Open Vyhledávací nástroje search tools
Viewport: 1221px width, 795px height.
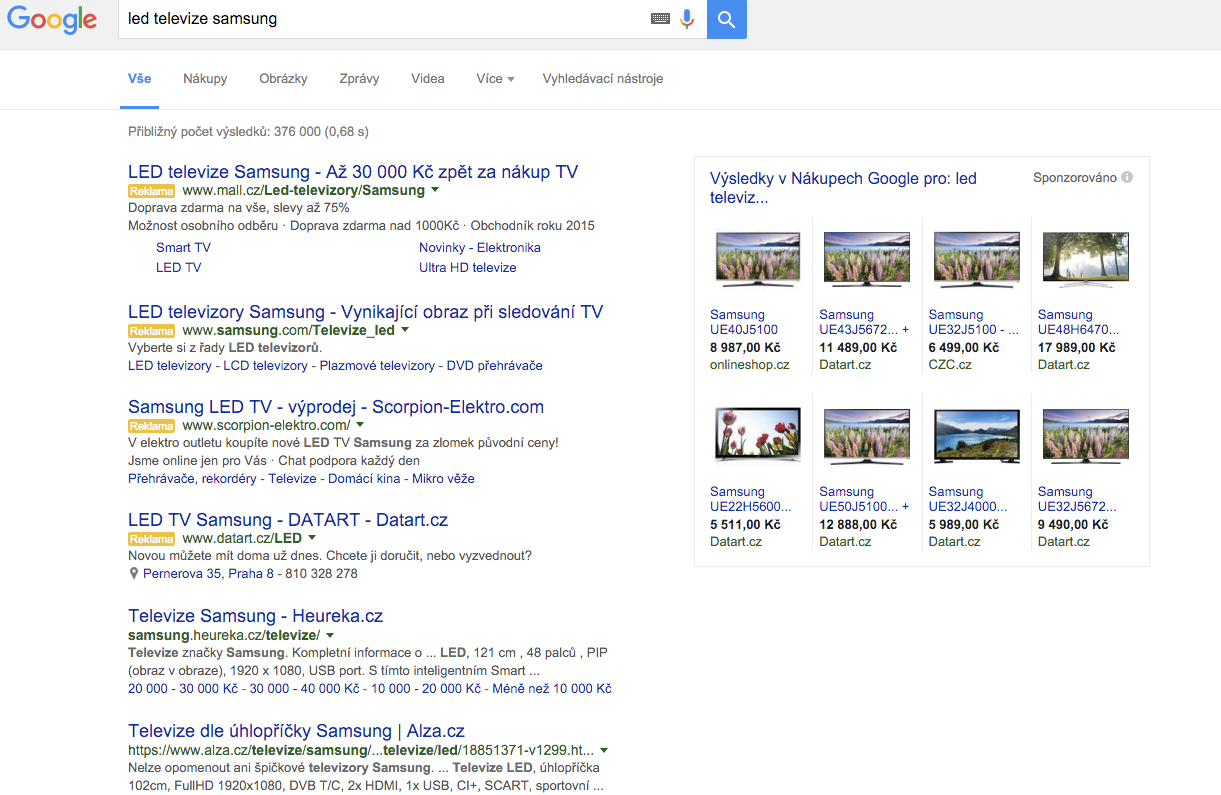coord(603,79)
